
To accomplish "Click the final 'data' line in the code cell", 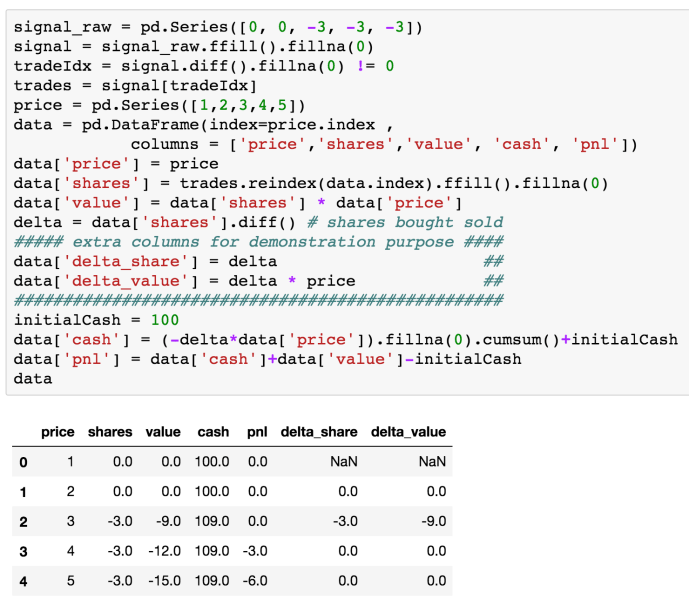I will 33,379.
